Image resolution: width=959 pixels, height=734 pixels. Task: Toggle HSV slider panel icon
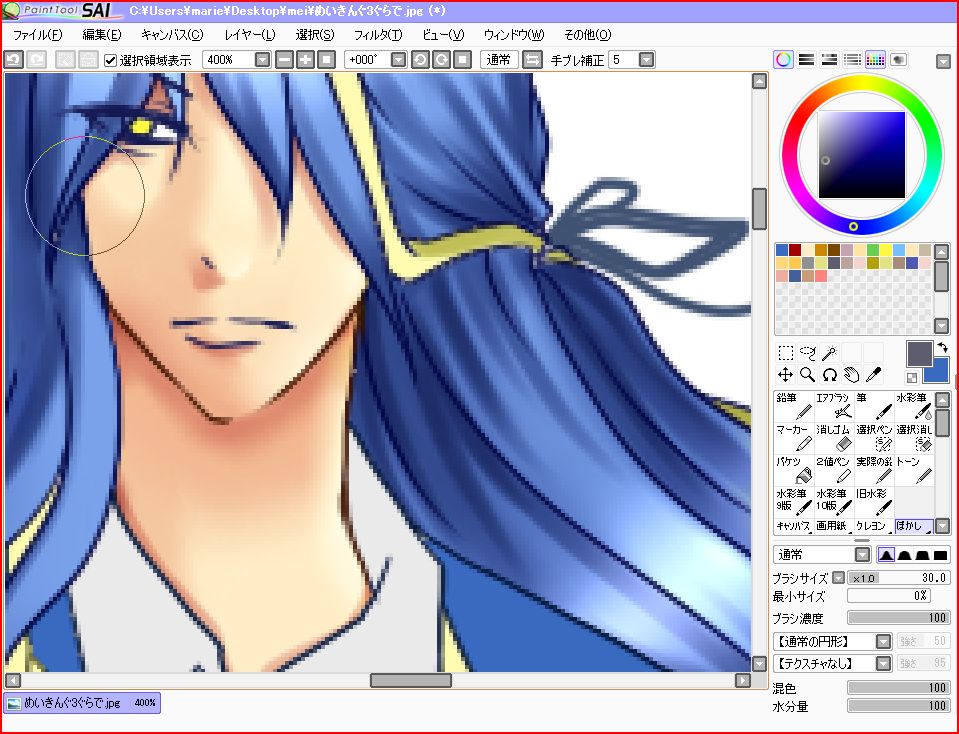tap(829, 60)
